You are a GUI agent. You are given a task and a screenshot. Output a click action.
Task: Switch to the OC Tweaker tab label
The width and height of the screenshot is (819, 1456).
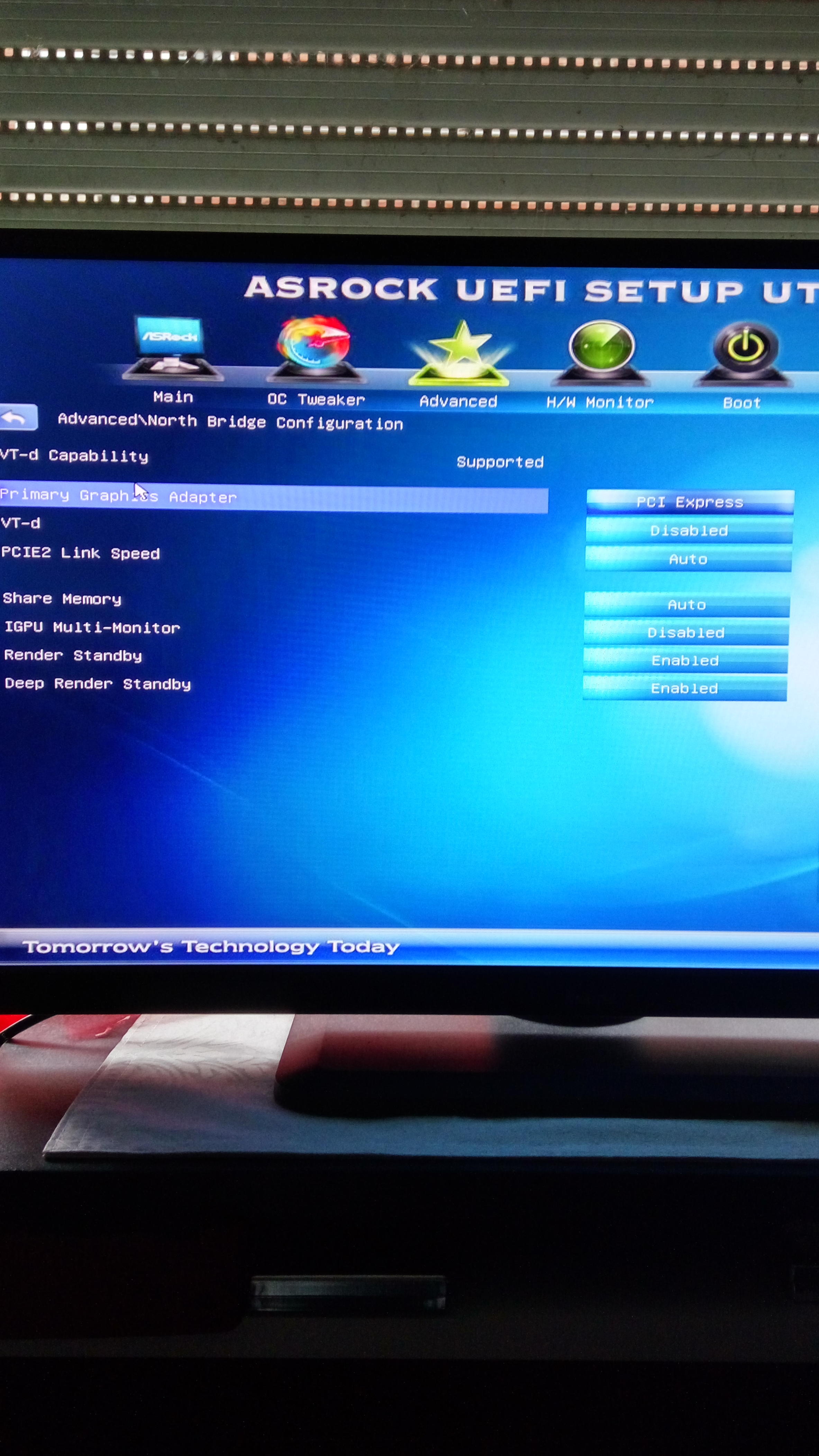click(316, 399)
